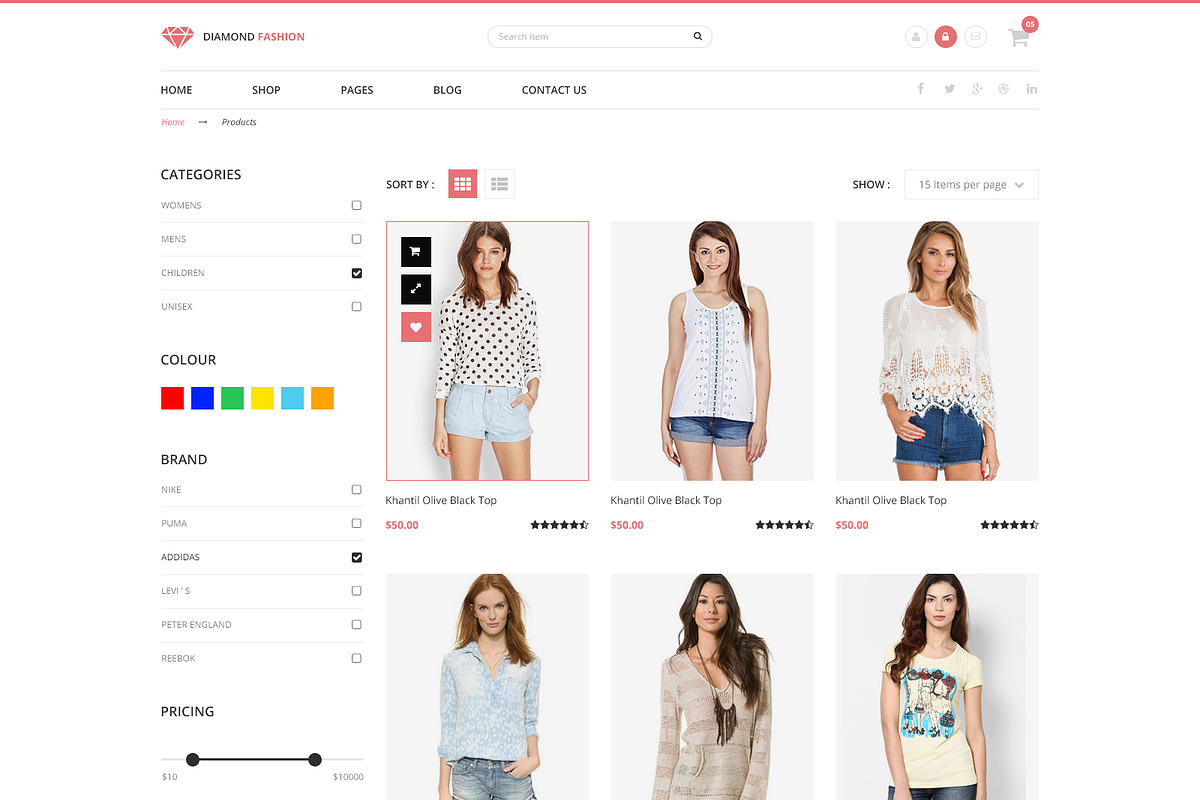Click the Products breadcrumb

click(239, 122)
